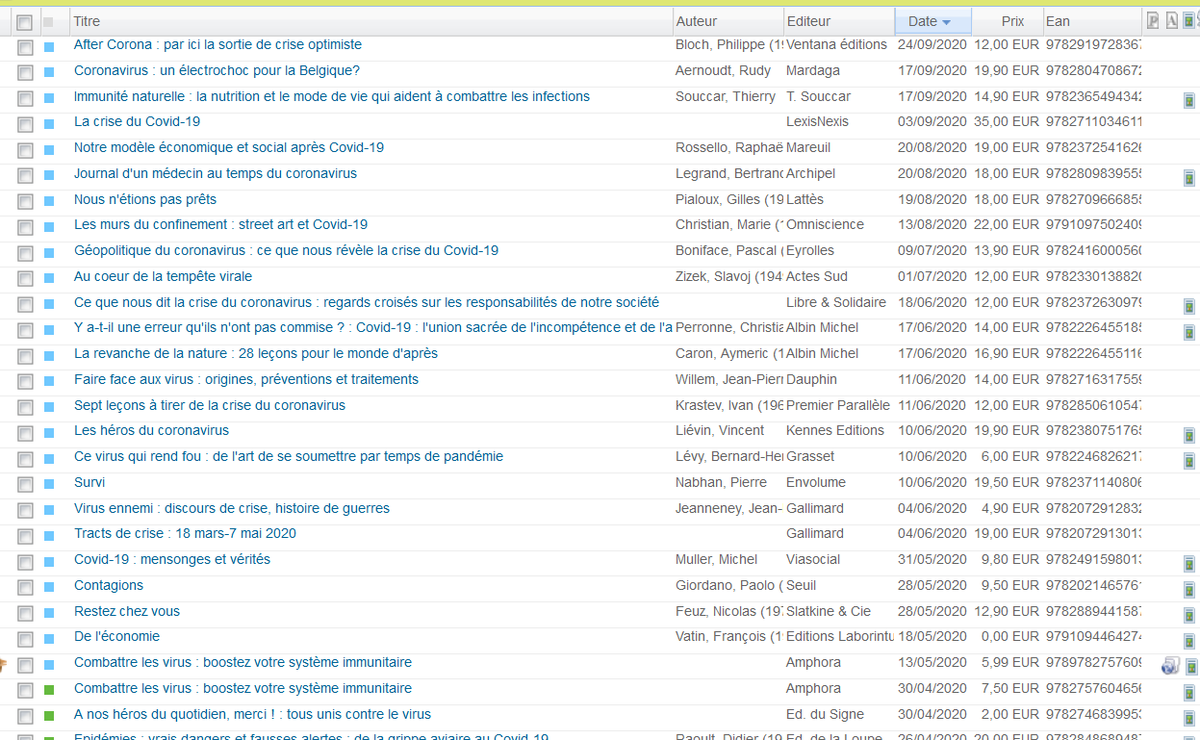Click editor cell Actes Sud
The height and width of the screenshot is (740, 1200).
[x=817, y=276]
